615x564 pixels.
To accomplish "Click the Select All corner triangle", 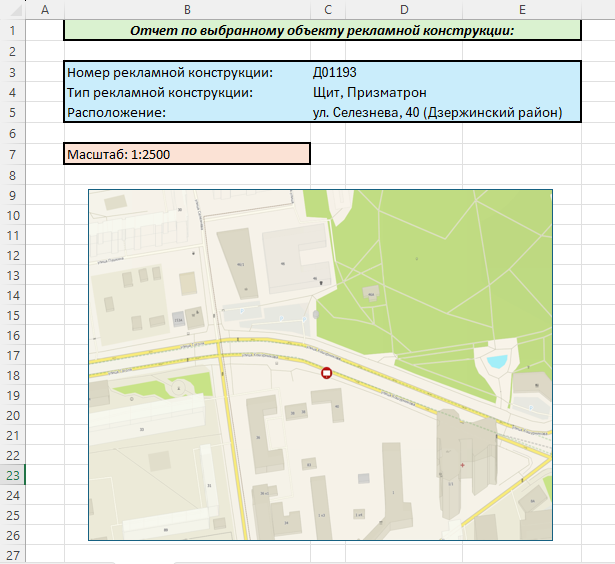I will click(12, 9).
